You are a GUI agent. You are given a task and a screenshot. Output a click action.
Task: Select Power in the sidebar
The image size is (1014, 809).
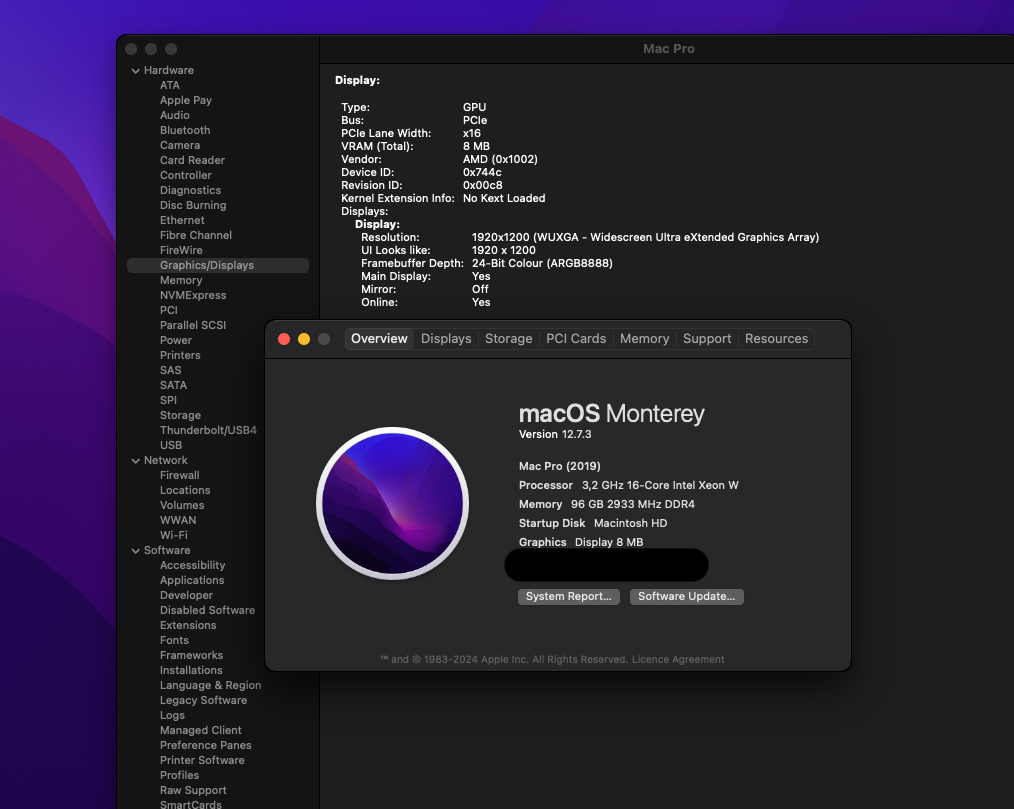tap(176, 340)
